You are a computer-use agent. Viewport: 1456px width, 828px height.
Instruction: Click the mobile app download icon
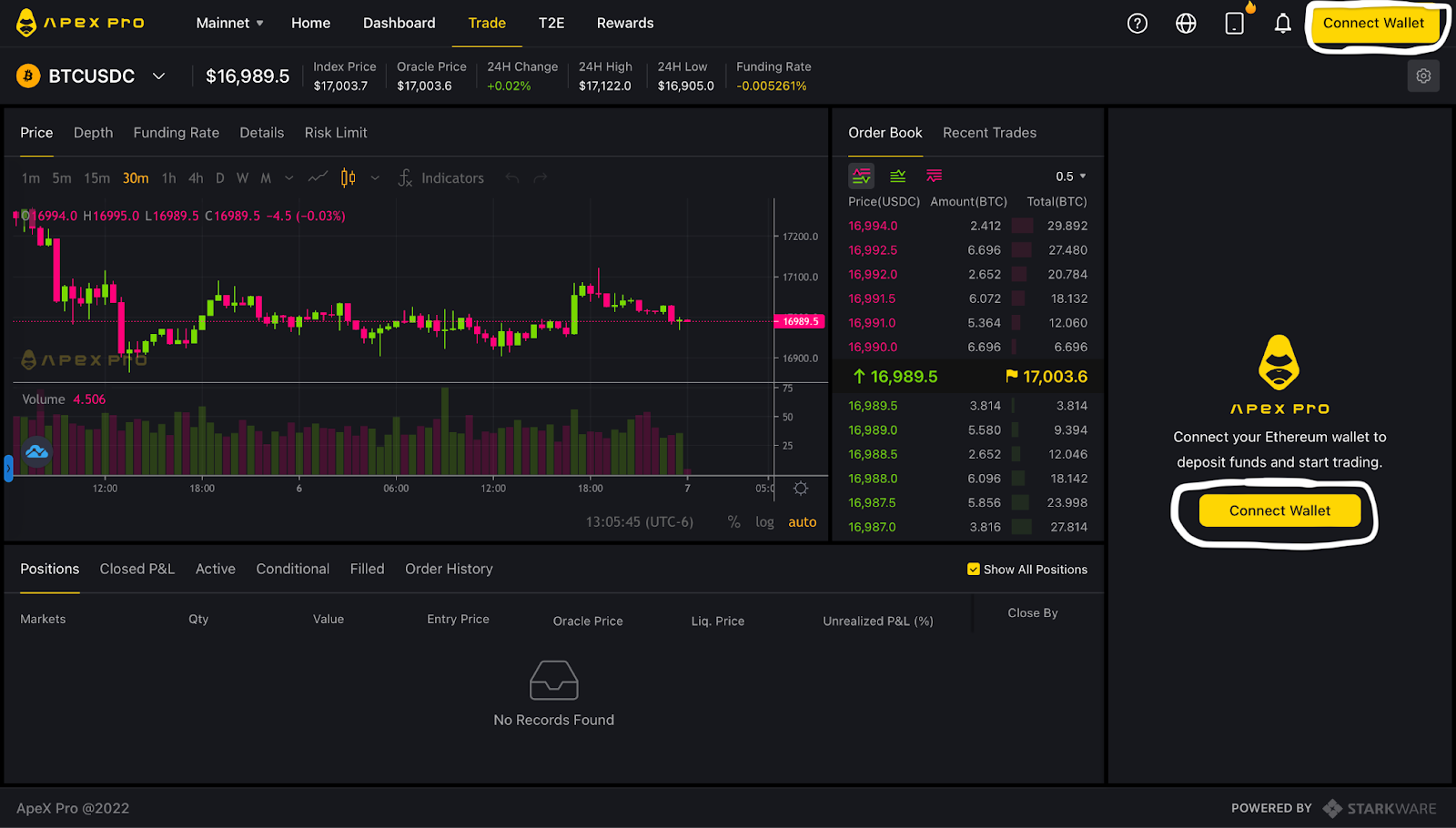1235,24
